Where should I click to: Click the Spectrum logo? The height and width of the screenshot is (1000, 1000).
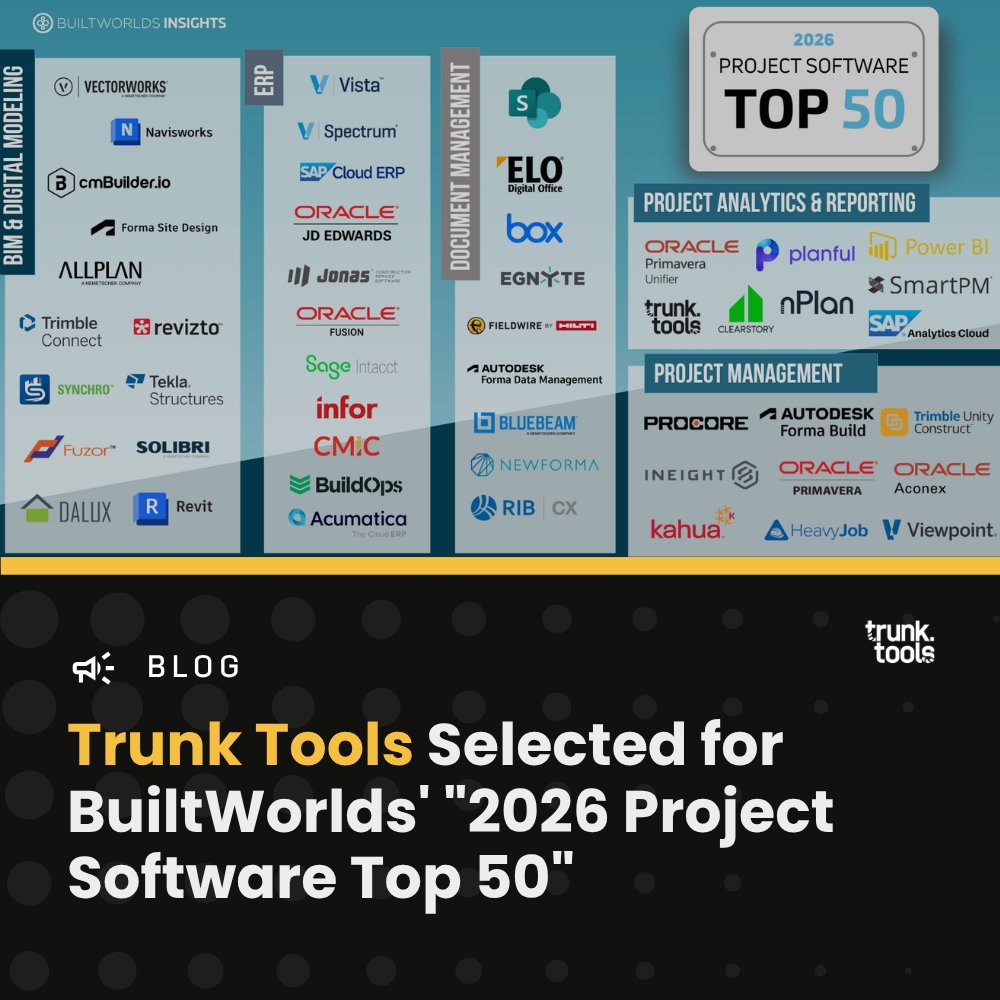[x=348, y=131]
